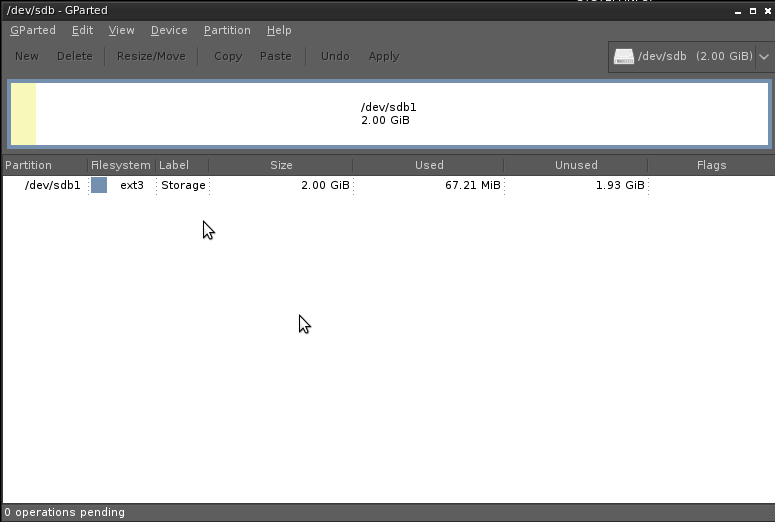The width and height of the screenshot is (775, 522).
Task: Sort by the Unused column header
Action: pyautogui.click(x=576, y=165)
